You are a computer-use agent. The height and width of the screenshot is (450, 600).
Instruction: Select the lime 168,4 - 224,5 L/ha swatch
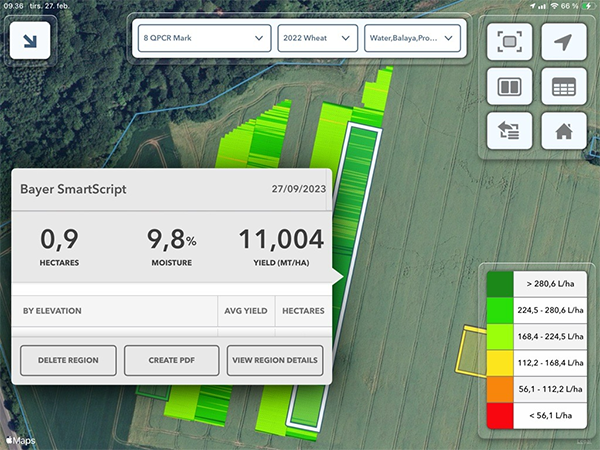click(500, 337)
